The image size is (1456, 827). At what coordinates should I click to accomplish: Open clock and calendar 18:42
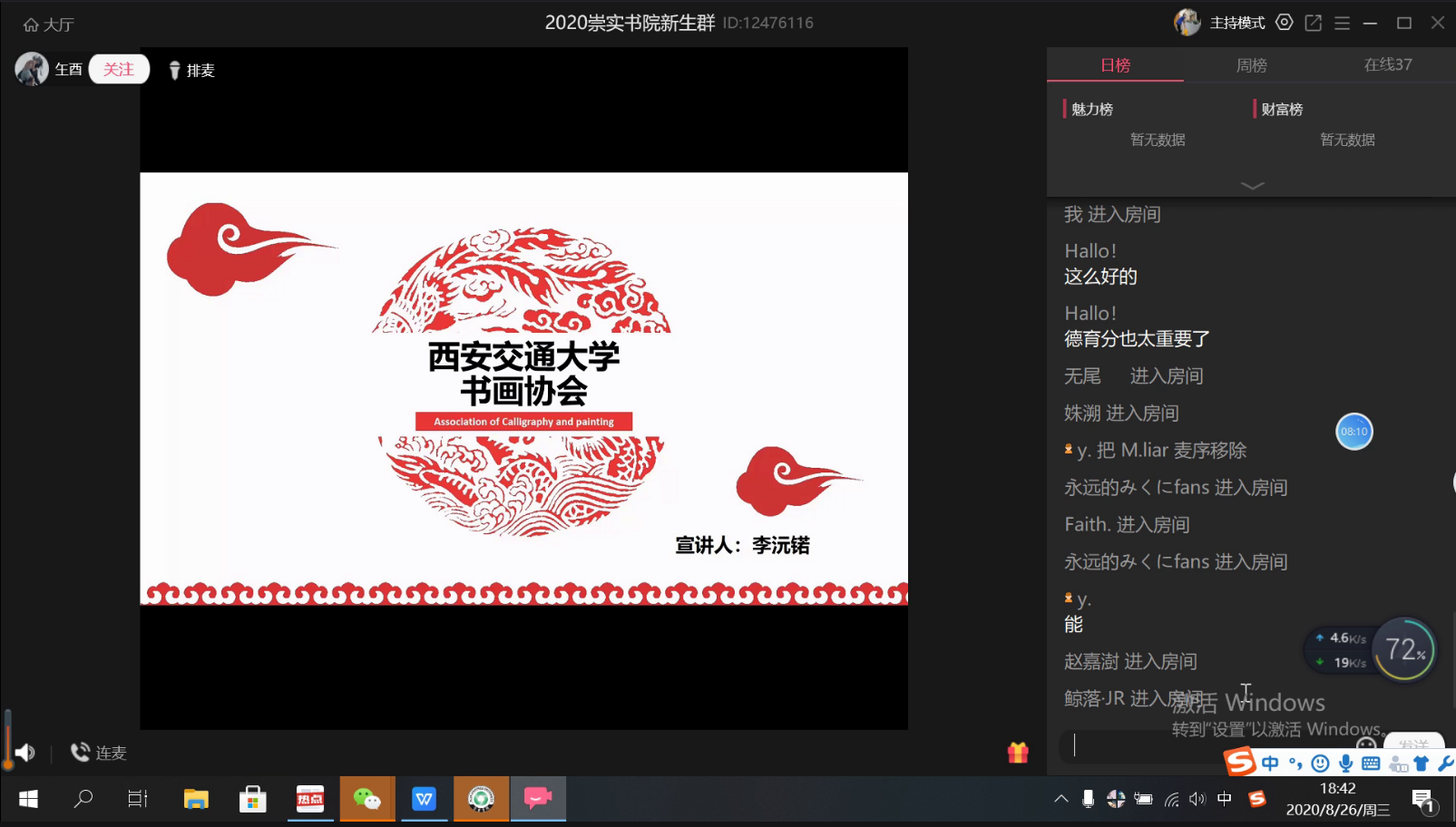tap(1338, 799)
